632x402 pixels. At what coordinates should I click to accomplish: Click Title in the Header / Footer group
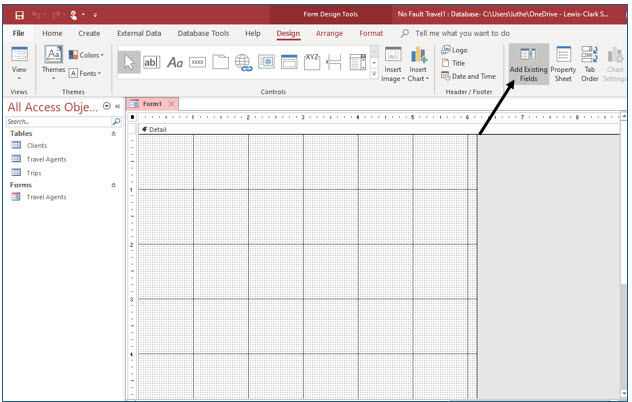(x=453, y=63)
